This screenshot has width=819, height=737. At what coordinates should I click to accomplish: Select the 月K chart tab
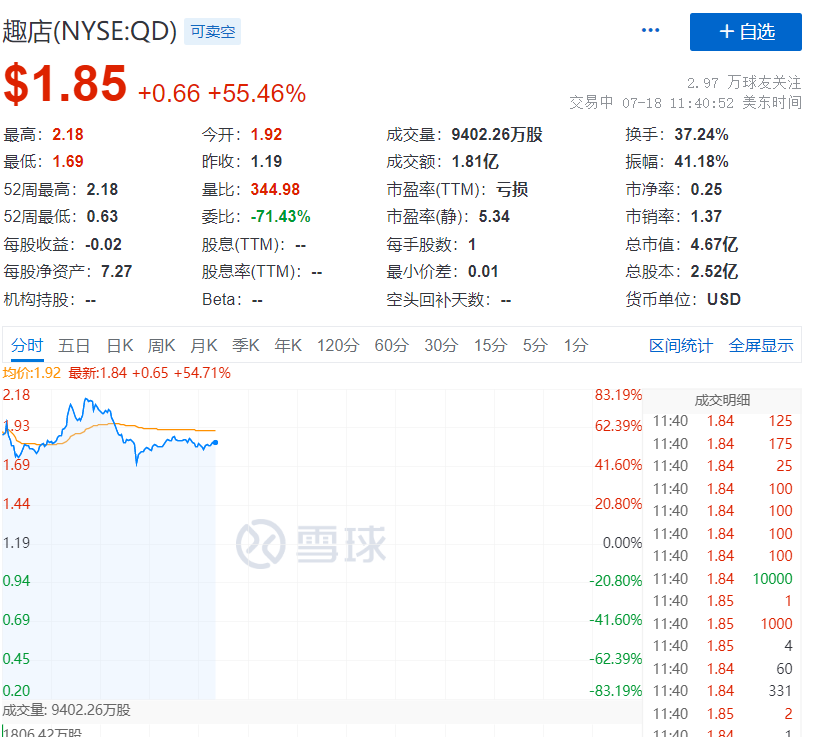(204, 345)
